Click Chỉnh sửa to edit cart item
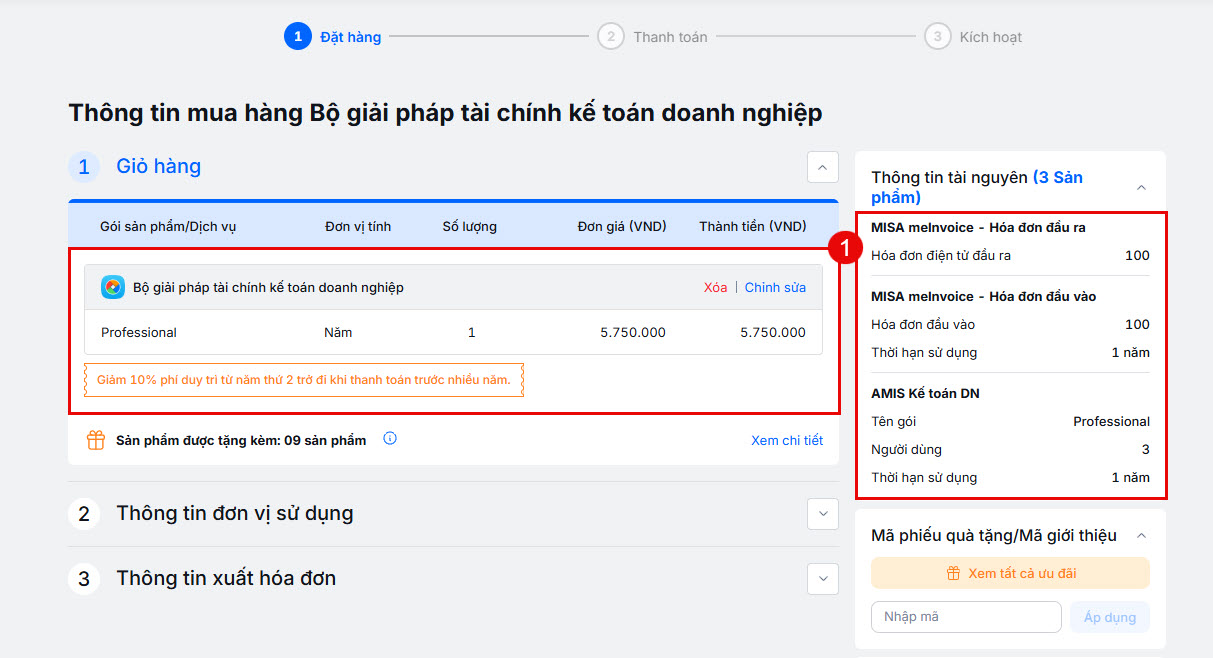The height and width of the screenshot is (658, 1213). coord(775,287)
